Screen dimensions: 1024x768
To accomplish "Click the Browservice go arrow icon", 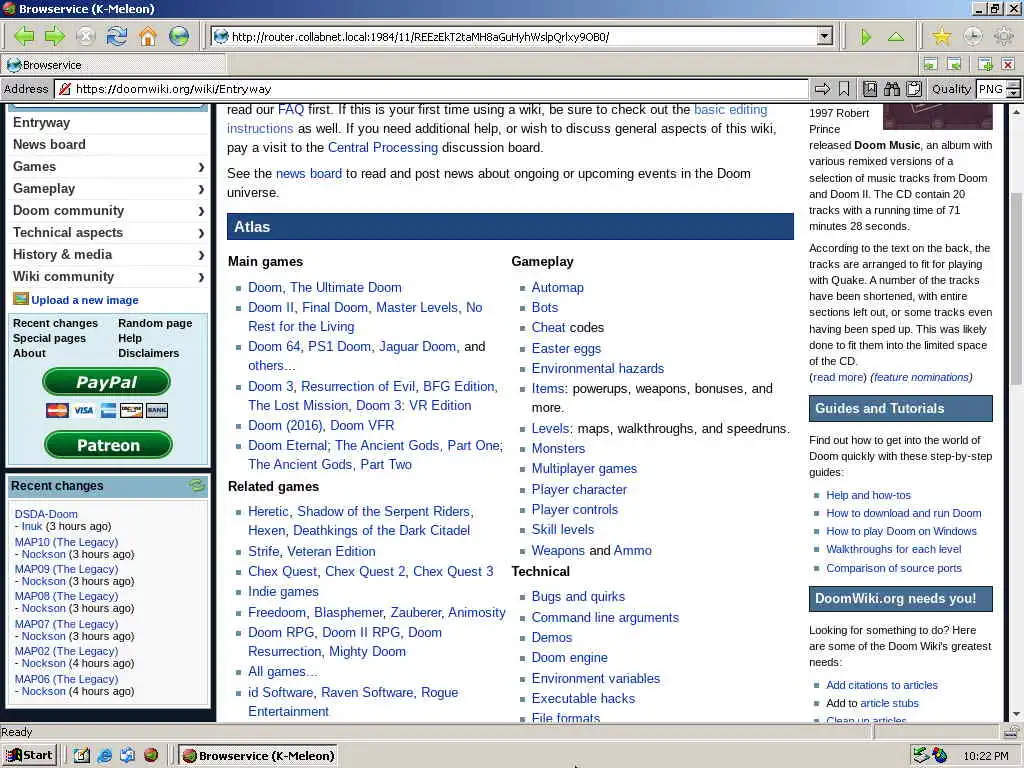I will click(x=822, y=89).
